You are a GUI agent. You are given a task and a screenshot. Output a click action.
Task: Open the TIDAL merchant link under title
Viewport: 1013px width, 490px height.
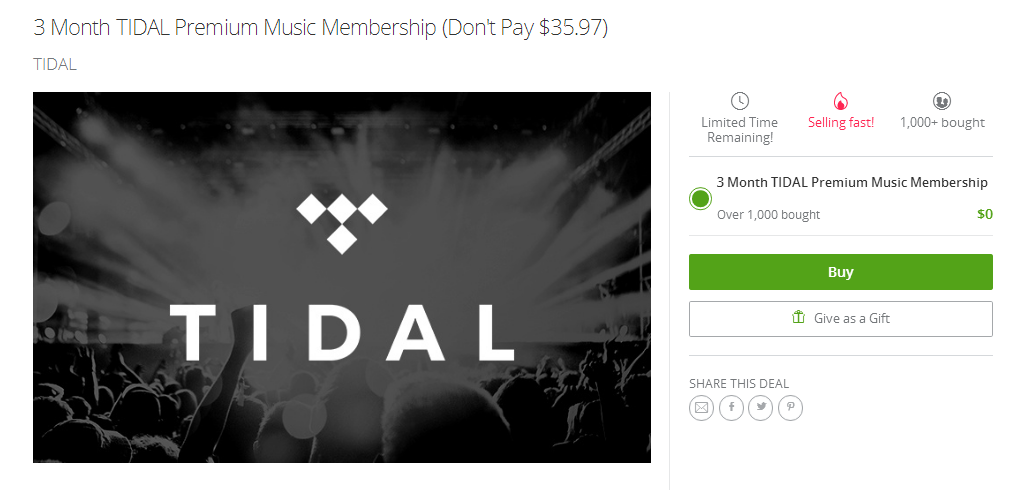[x=55, y=65]
